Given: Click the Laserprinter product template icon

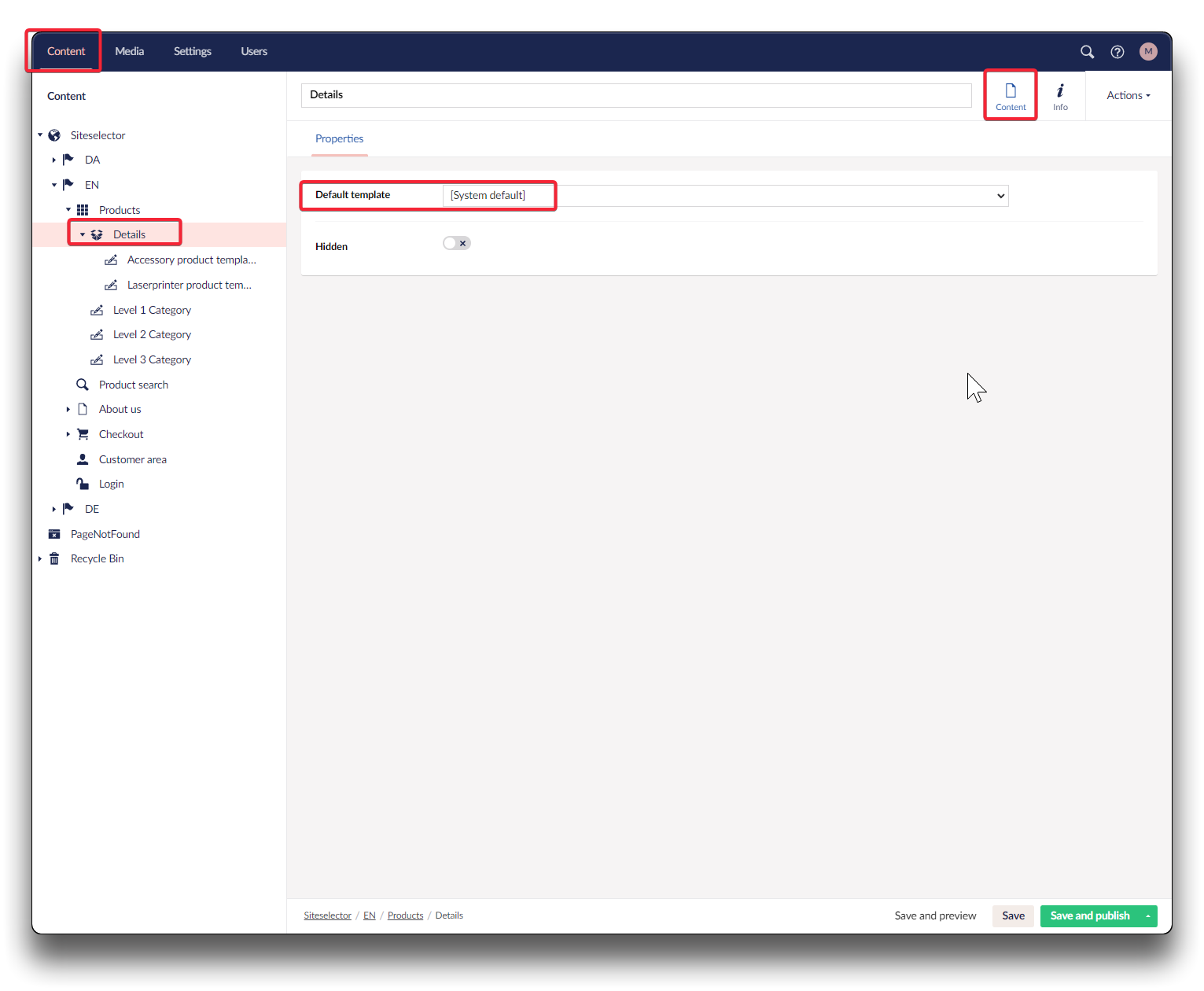Looking at the screenshot, I should pos(111,285).
